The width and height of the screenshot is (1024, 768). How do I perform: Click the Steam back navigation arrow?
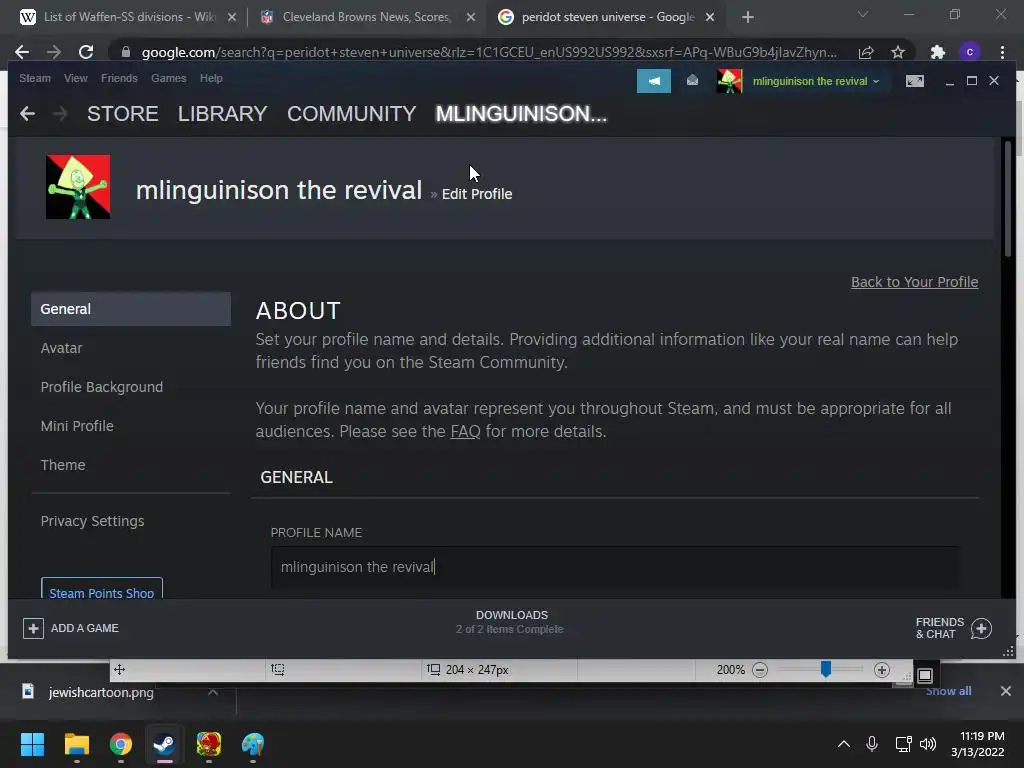27,114
